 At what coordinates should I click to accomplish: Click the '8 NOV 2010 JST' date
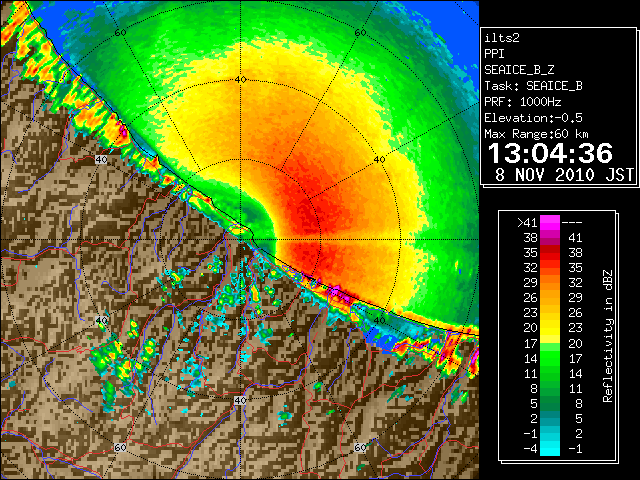(564, 175)
